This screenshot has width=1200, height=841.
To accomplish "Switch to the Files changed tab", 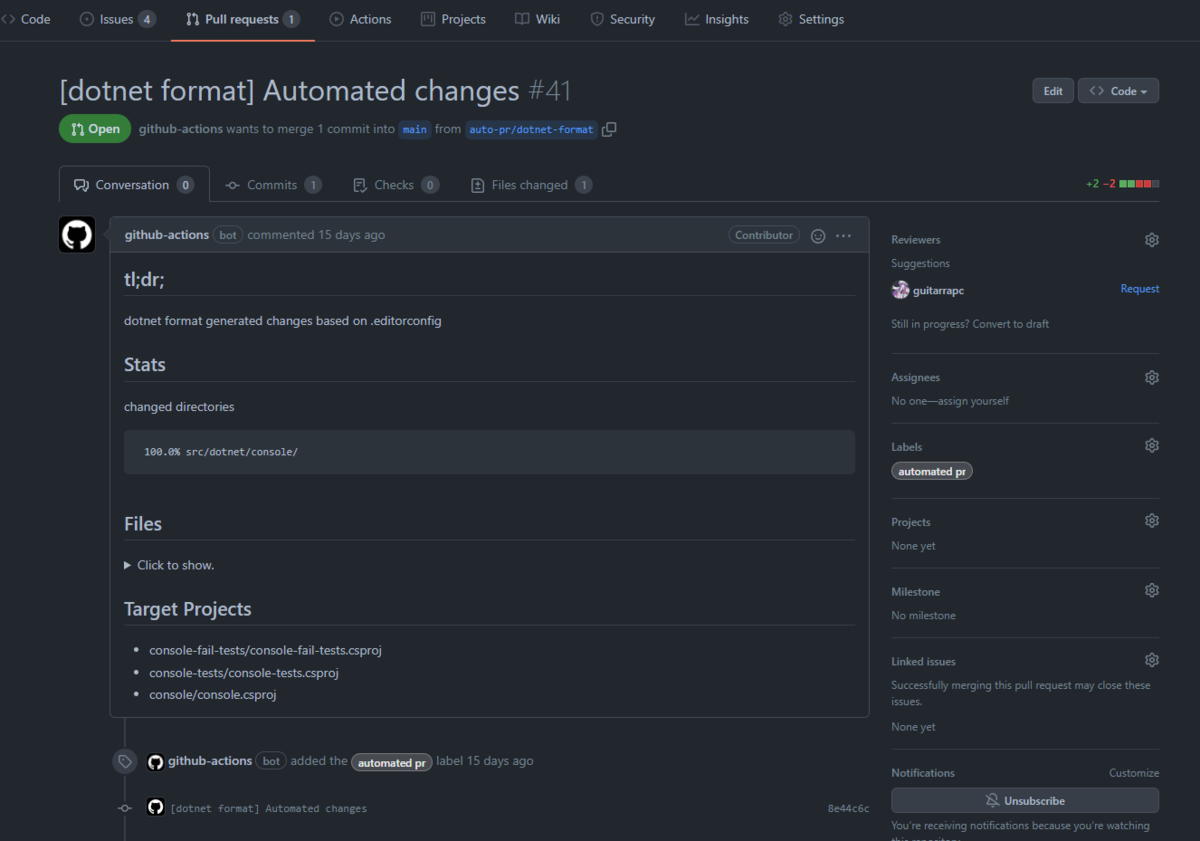I will [531, 185].
